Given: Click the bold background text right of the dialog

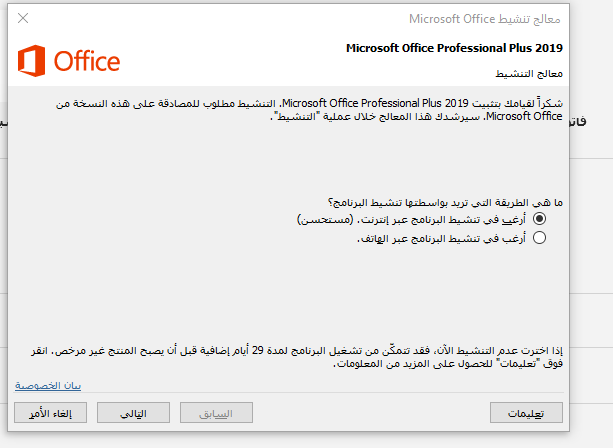Looking at the screenshot, I should click(579, 122).
